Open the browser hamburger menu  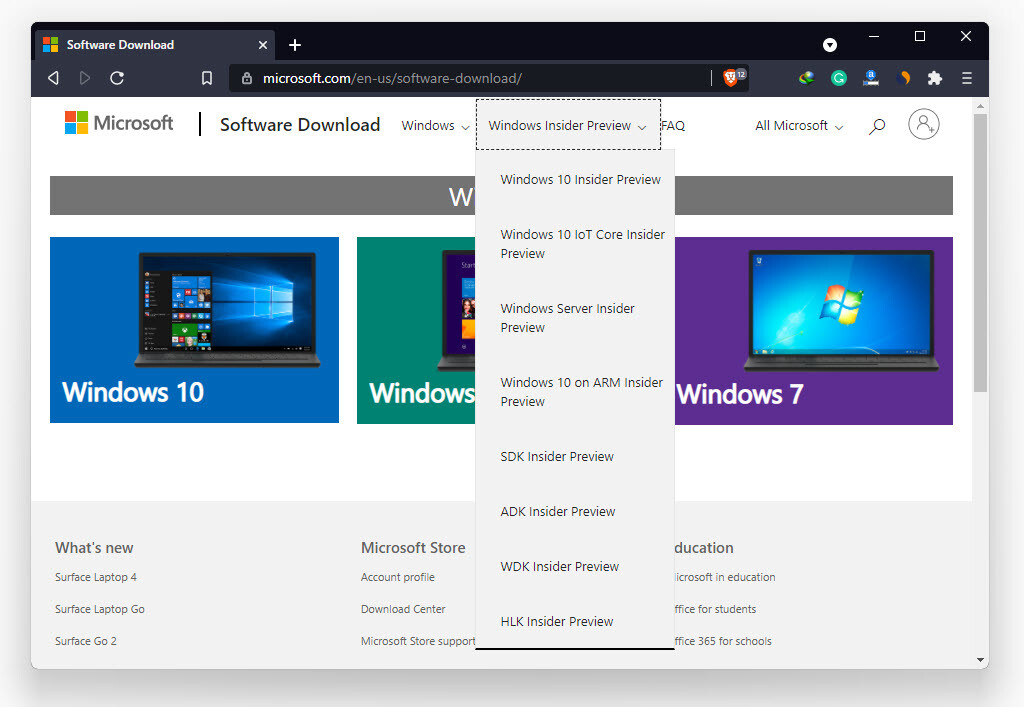(x=967, y=78)
